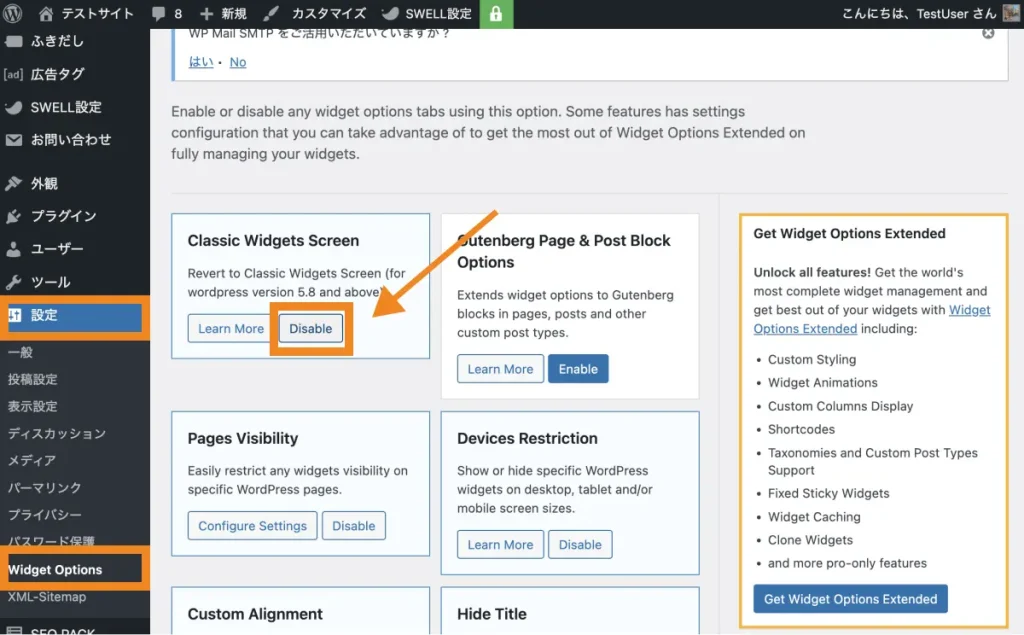Click the プラグイン plugin icon
This screenshot has height=635, width=1024.
[x=14, y=217]
